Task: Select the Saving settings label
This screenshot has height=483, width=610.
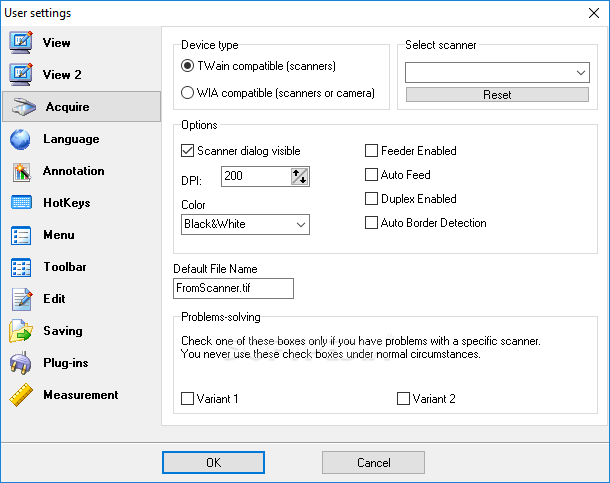Action: point(63,331)
